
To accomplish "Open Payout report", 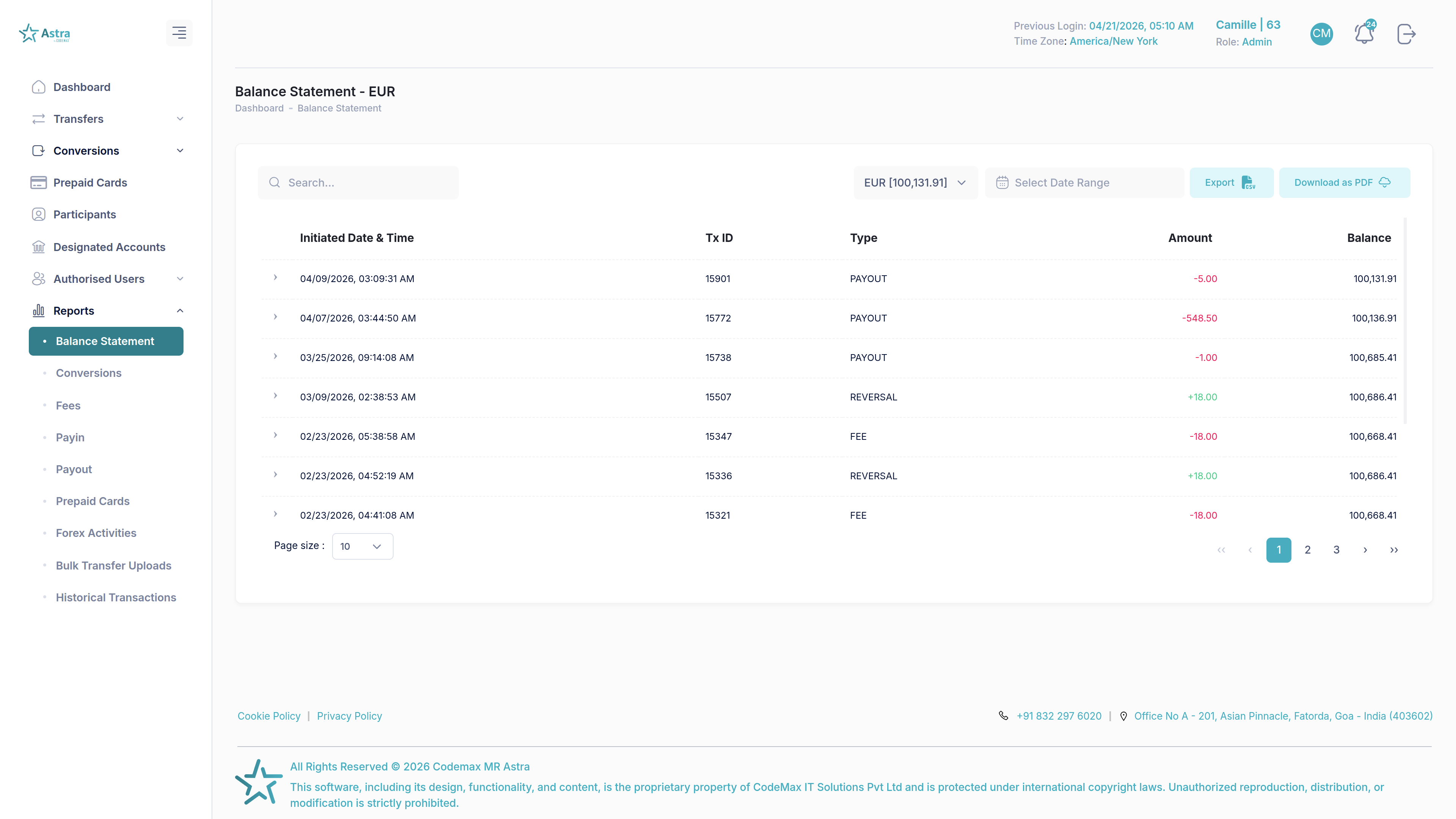I will tap(74, 469).
